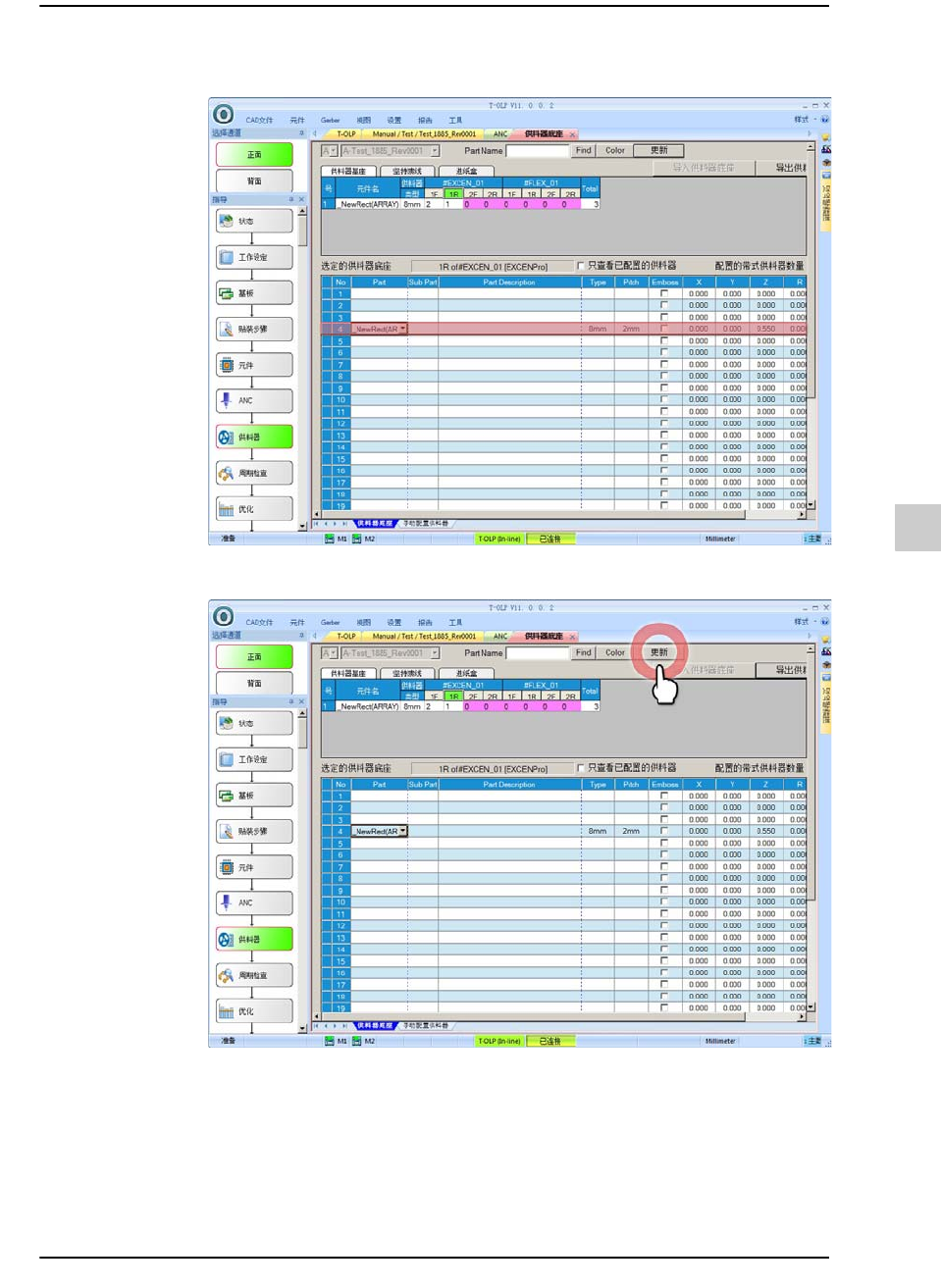Open NewRect(AR part dropdown in upper screenshot
Viewport: 941px width, 1288px height.
coord(402,329)
